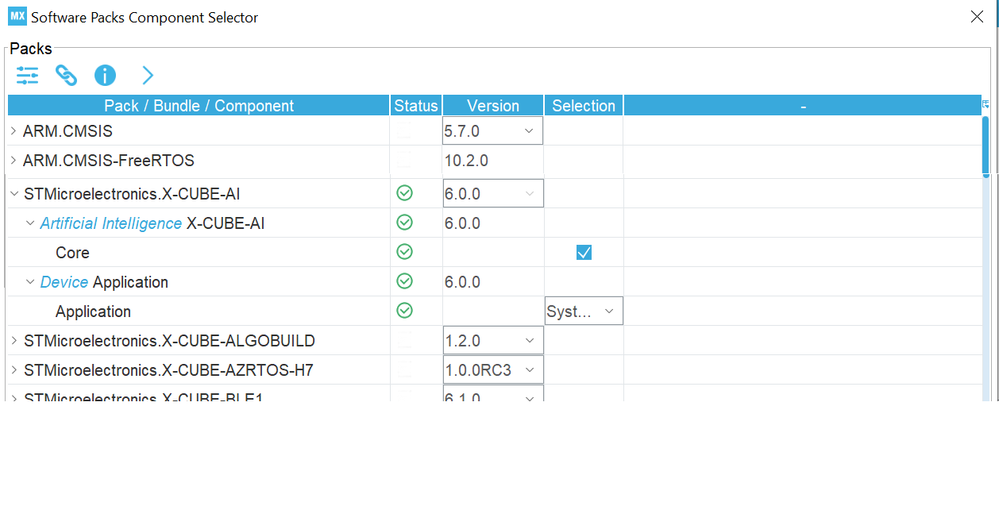999x515 pixels.
Task: Open X-CUBE-BLE1 version 6.1.0 dropdown
Action: point(492,393)
